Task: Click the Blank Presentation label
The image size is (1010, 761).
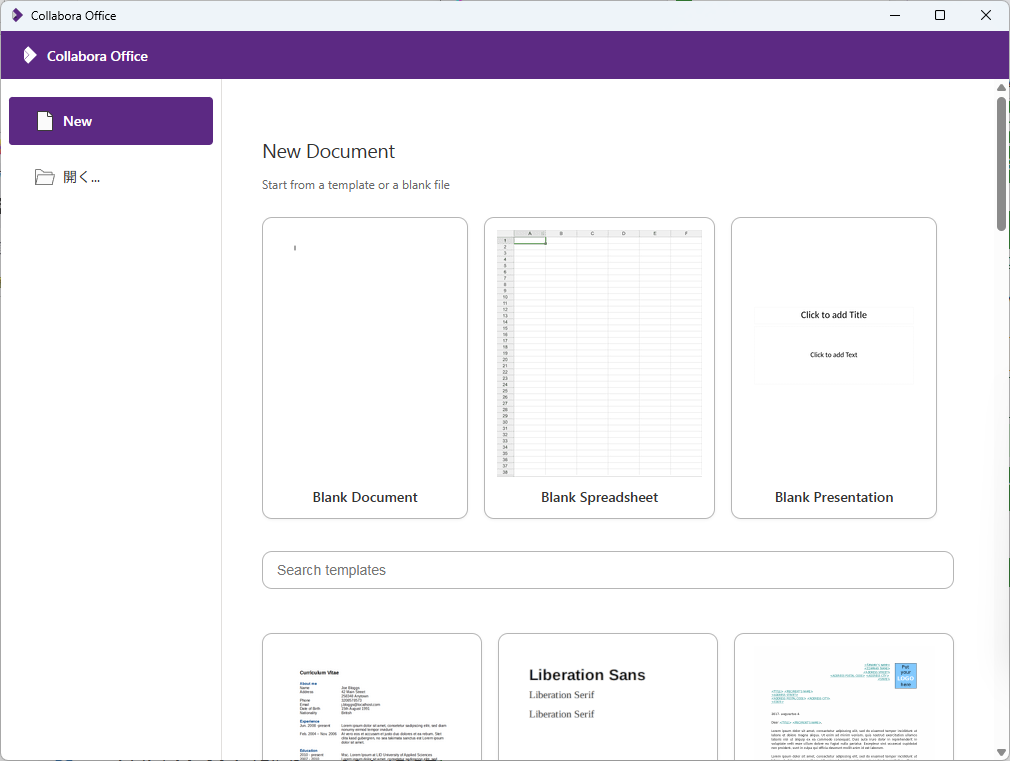Action: (834, 497)
